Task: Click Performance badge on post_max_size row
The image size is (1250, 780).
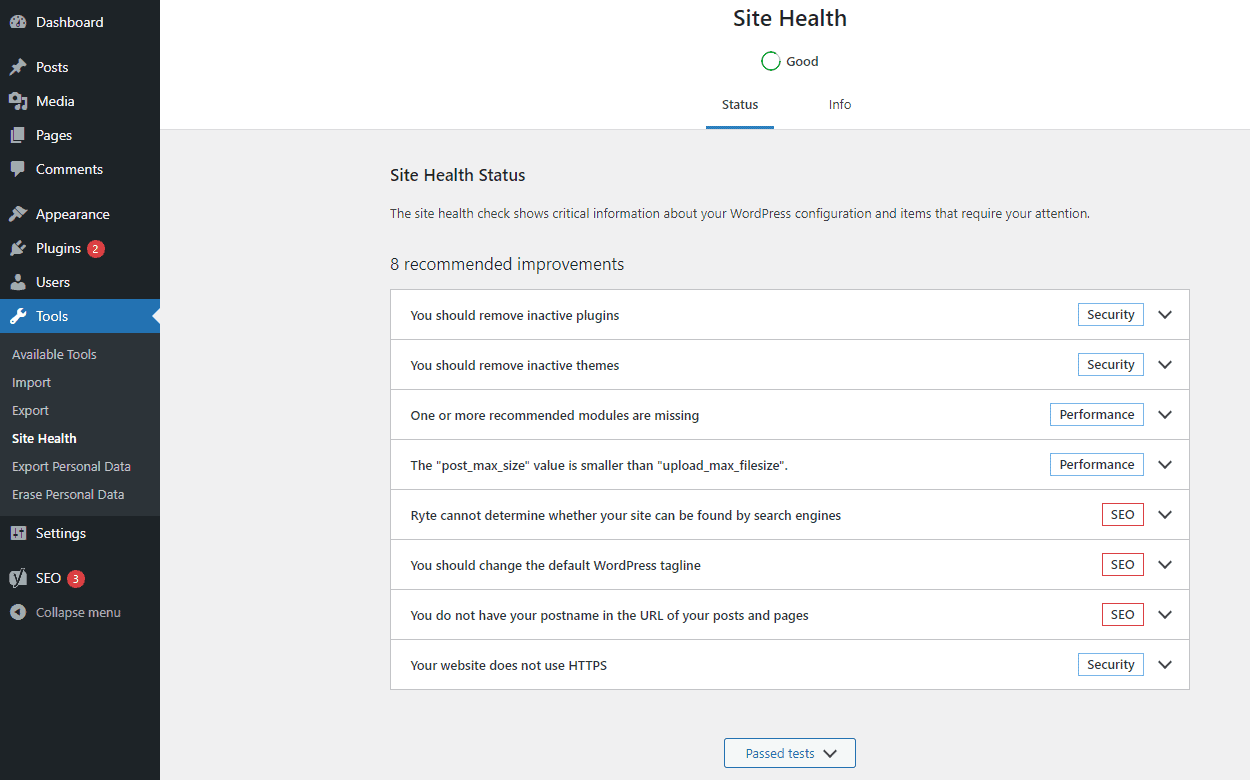Action: 1097,464
